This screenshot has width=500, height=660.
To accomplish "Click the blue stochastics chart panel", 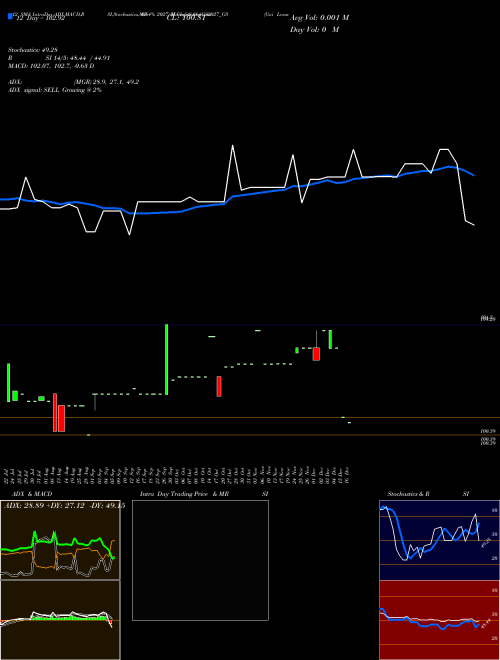I will coord(439,540).
